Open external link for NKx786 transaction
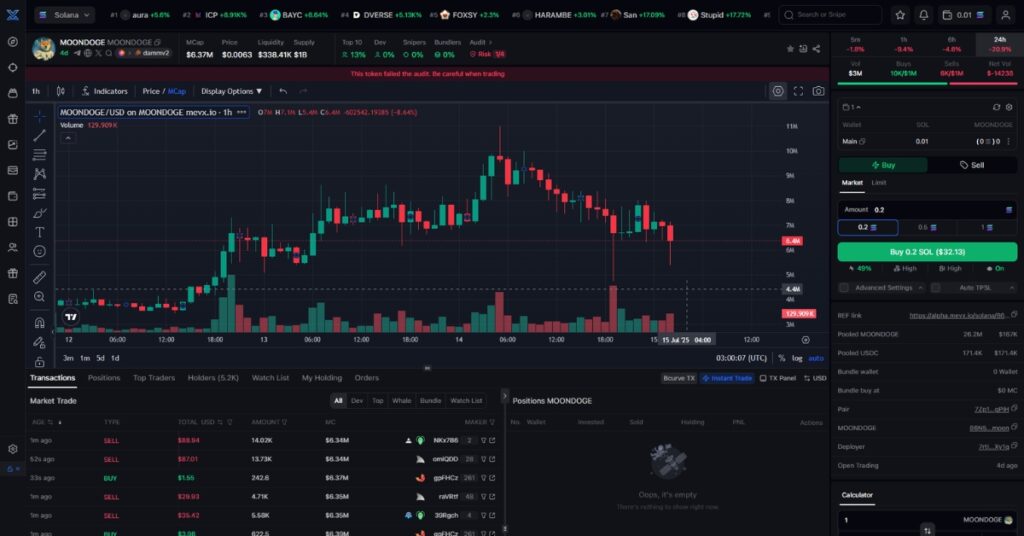 pyautogui.click(x=492, y=441)
